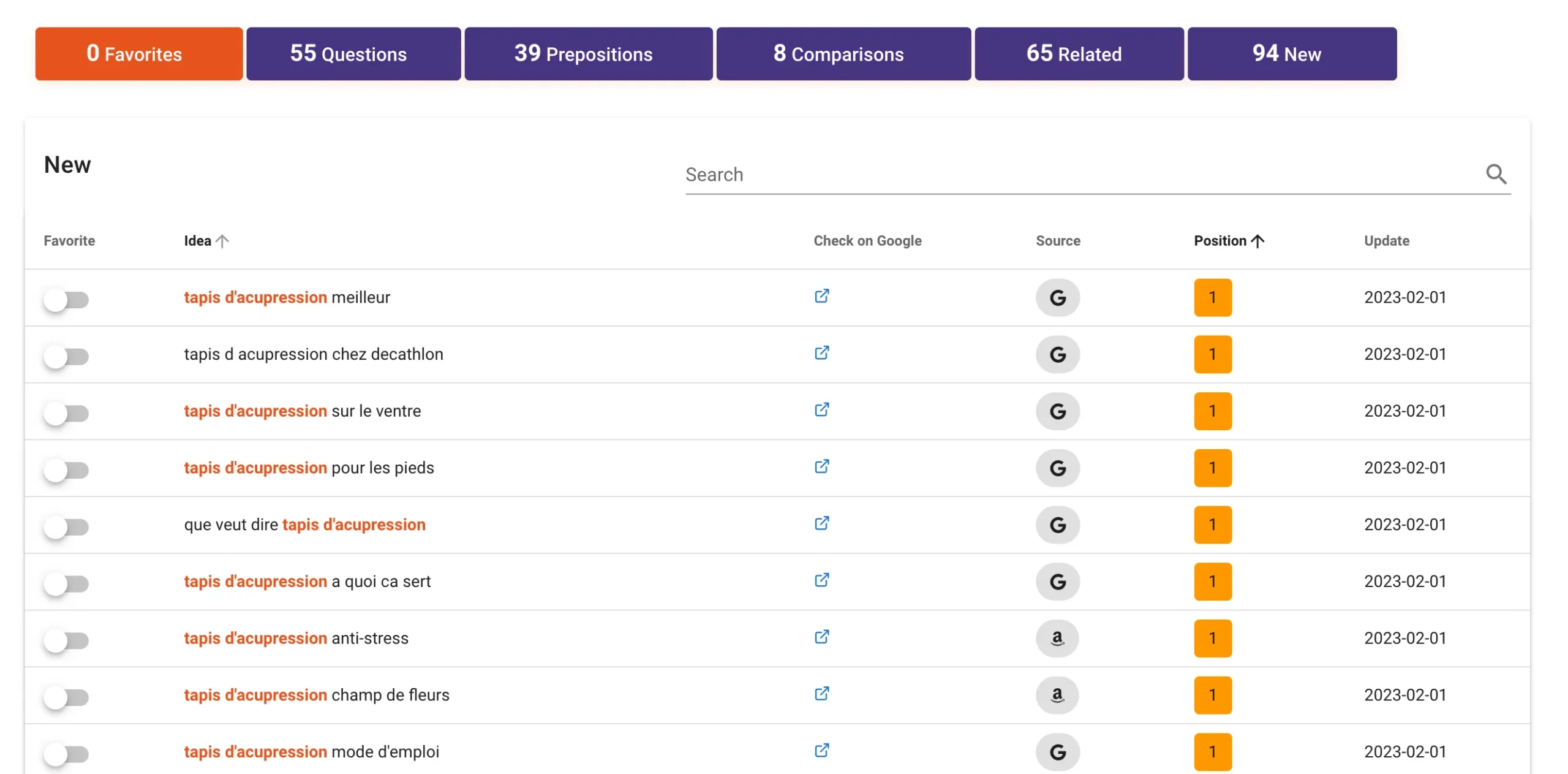Favorite the 'tapis d'acupression meilleur' idea
Image resolution: width=1568 pixels, height=774 pixels.
tap(66, 300)
